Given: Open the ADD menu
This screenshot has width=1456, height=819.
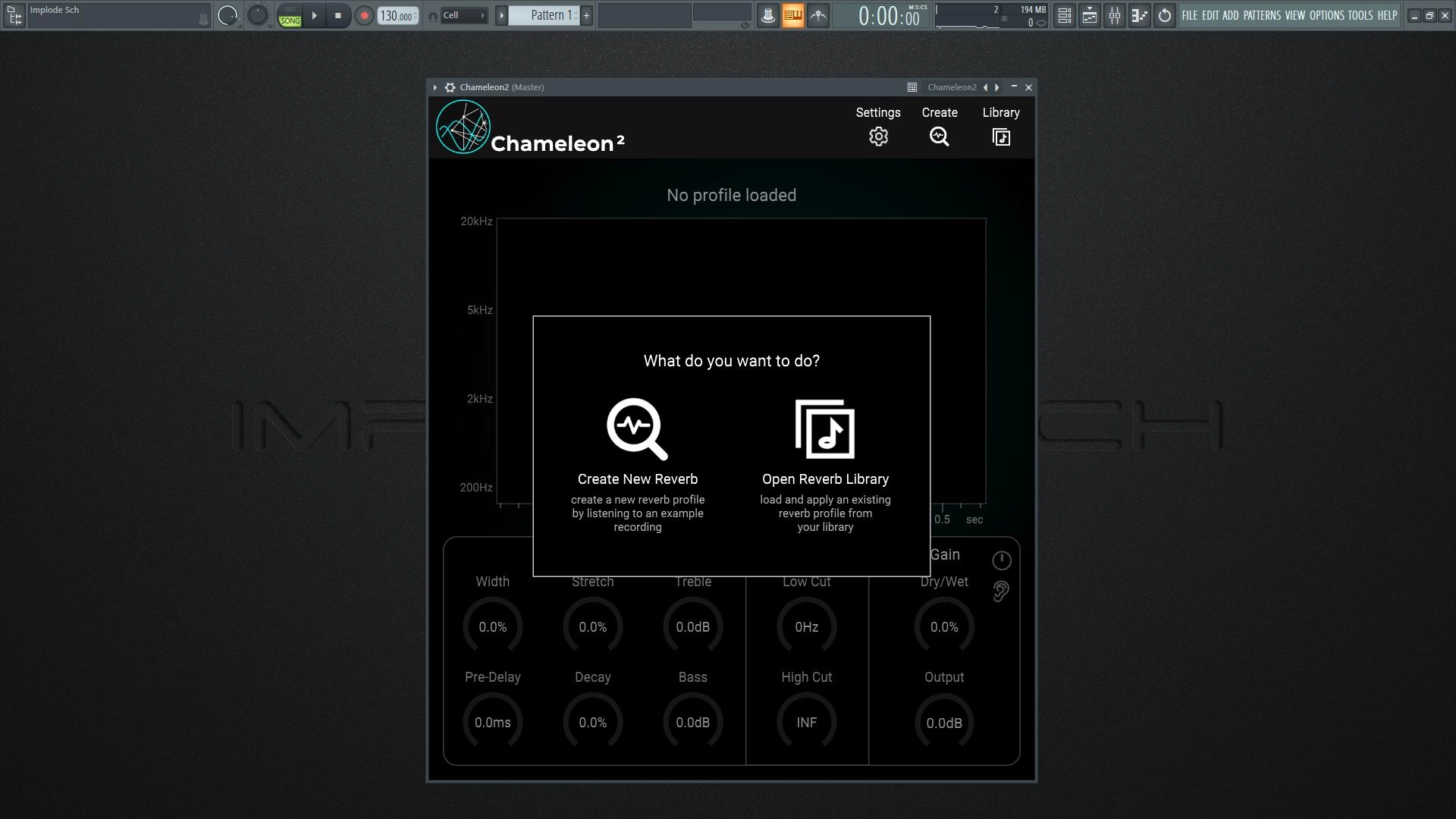Looking at the screenshot, I should click(1230, 15).
